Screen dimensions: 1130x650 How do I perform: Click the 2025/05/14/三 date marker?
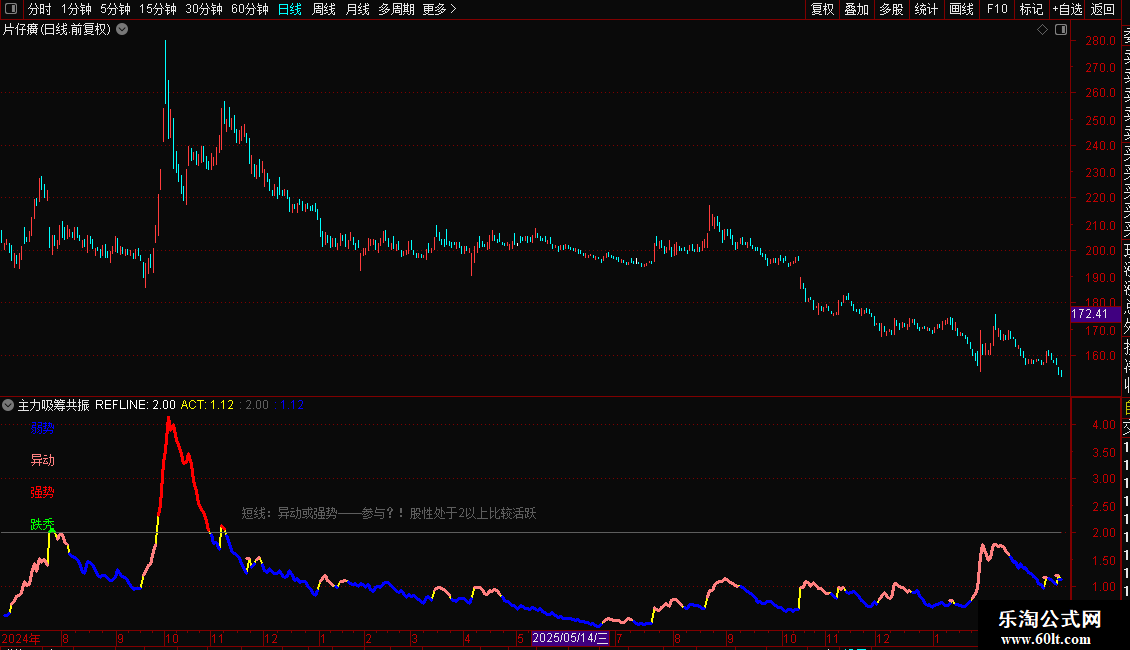click(570, 638)
